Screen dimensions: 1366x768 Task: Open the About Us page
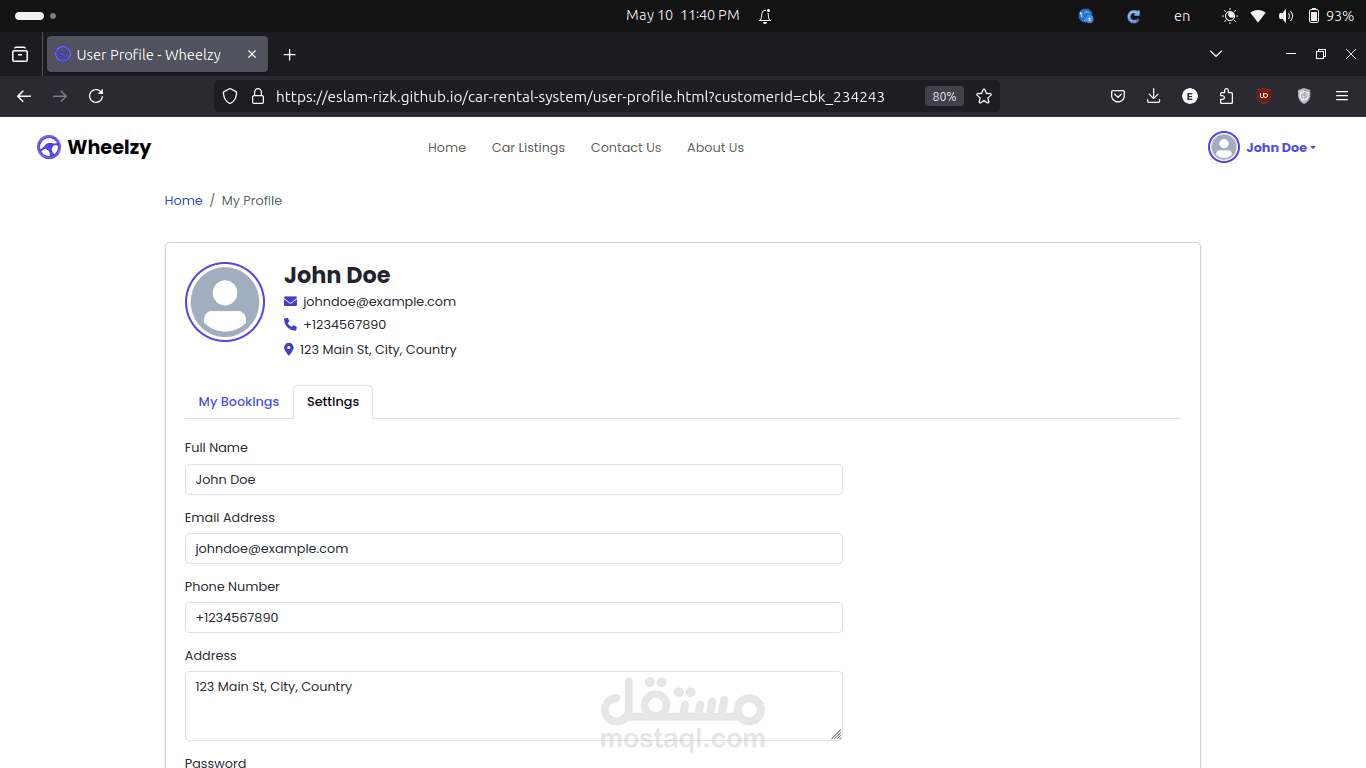pyautogui.click(x=715, y=148)
